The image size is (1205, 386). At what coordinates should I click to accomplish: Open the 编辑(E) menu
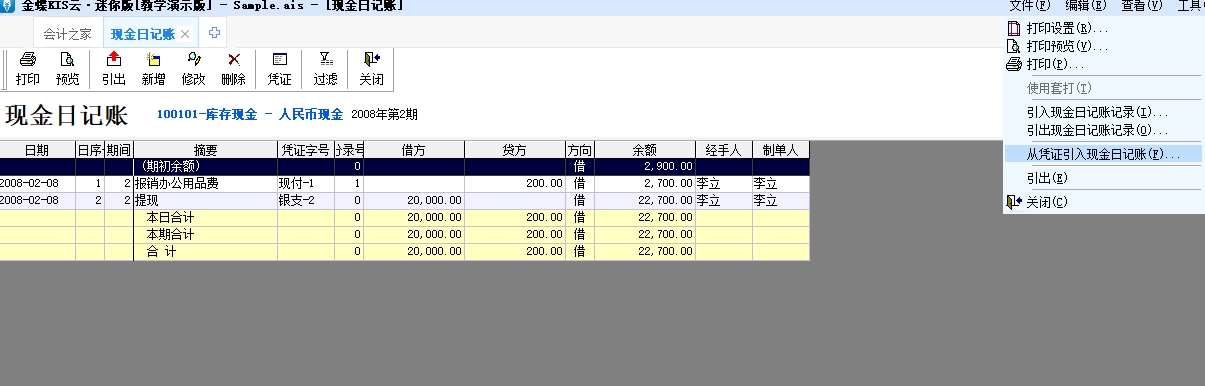tap(1085, 6)
